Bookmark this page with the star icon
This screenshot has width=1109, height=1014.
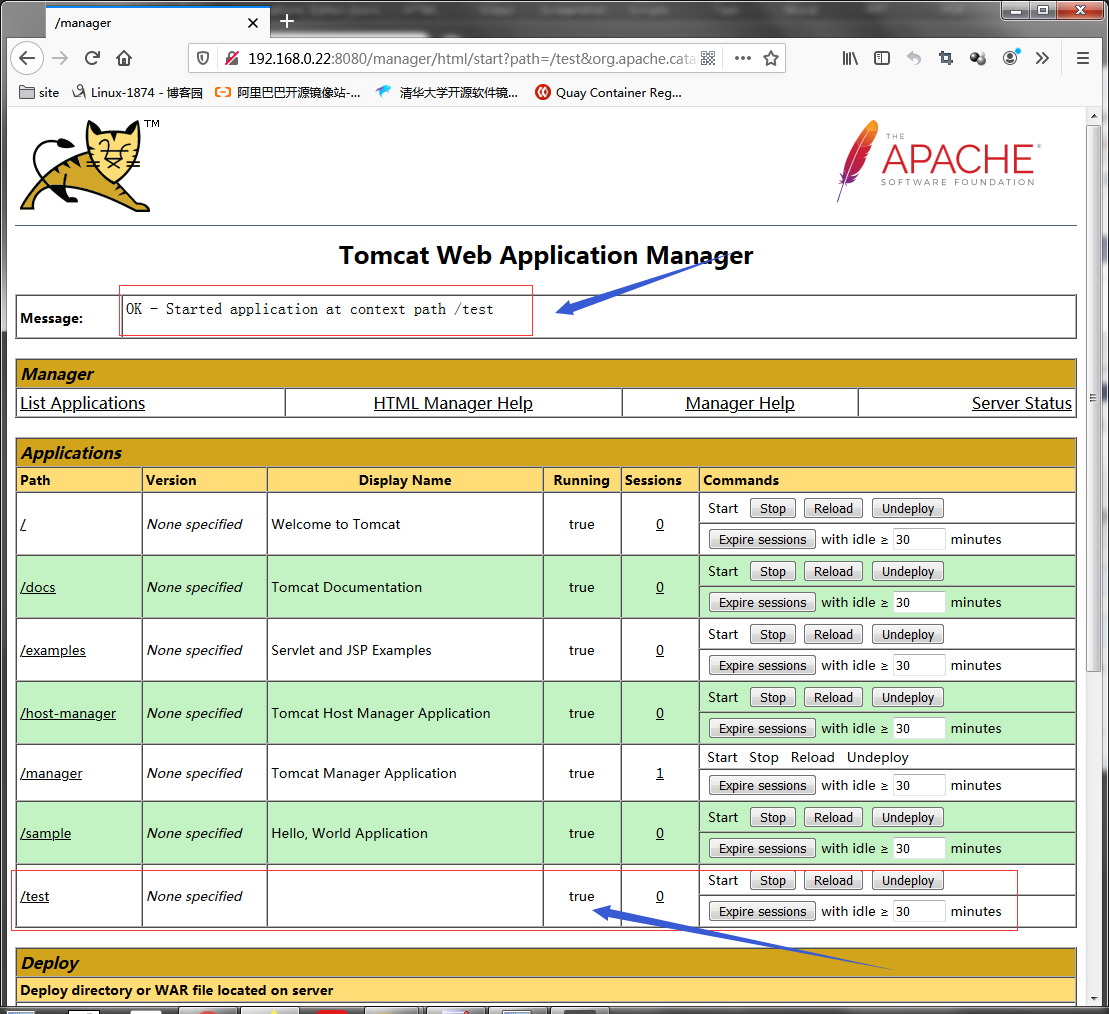pos(771,58)
